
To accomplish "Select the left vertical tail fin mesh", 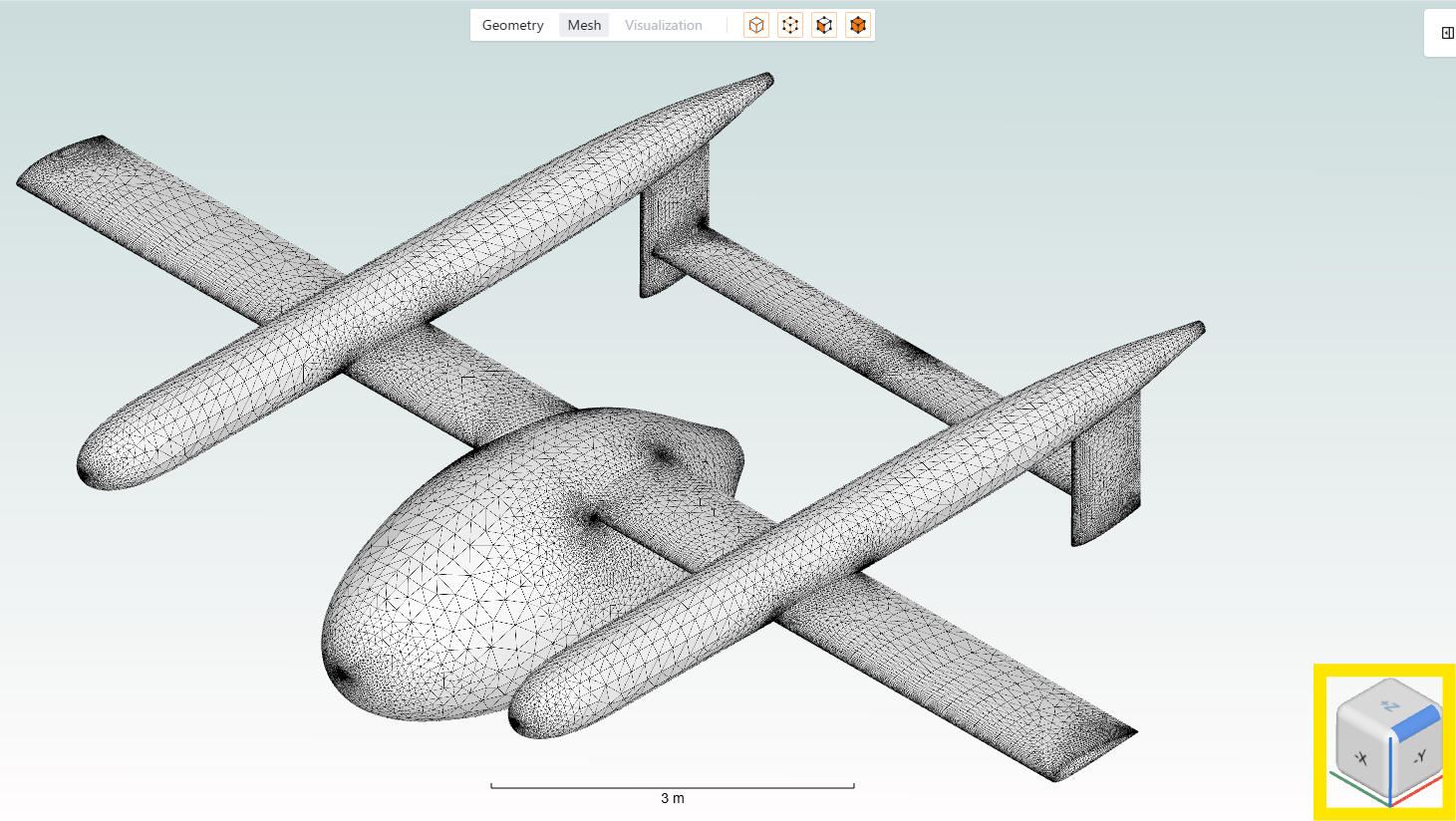I will click(673, 224).
